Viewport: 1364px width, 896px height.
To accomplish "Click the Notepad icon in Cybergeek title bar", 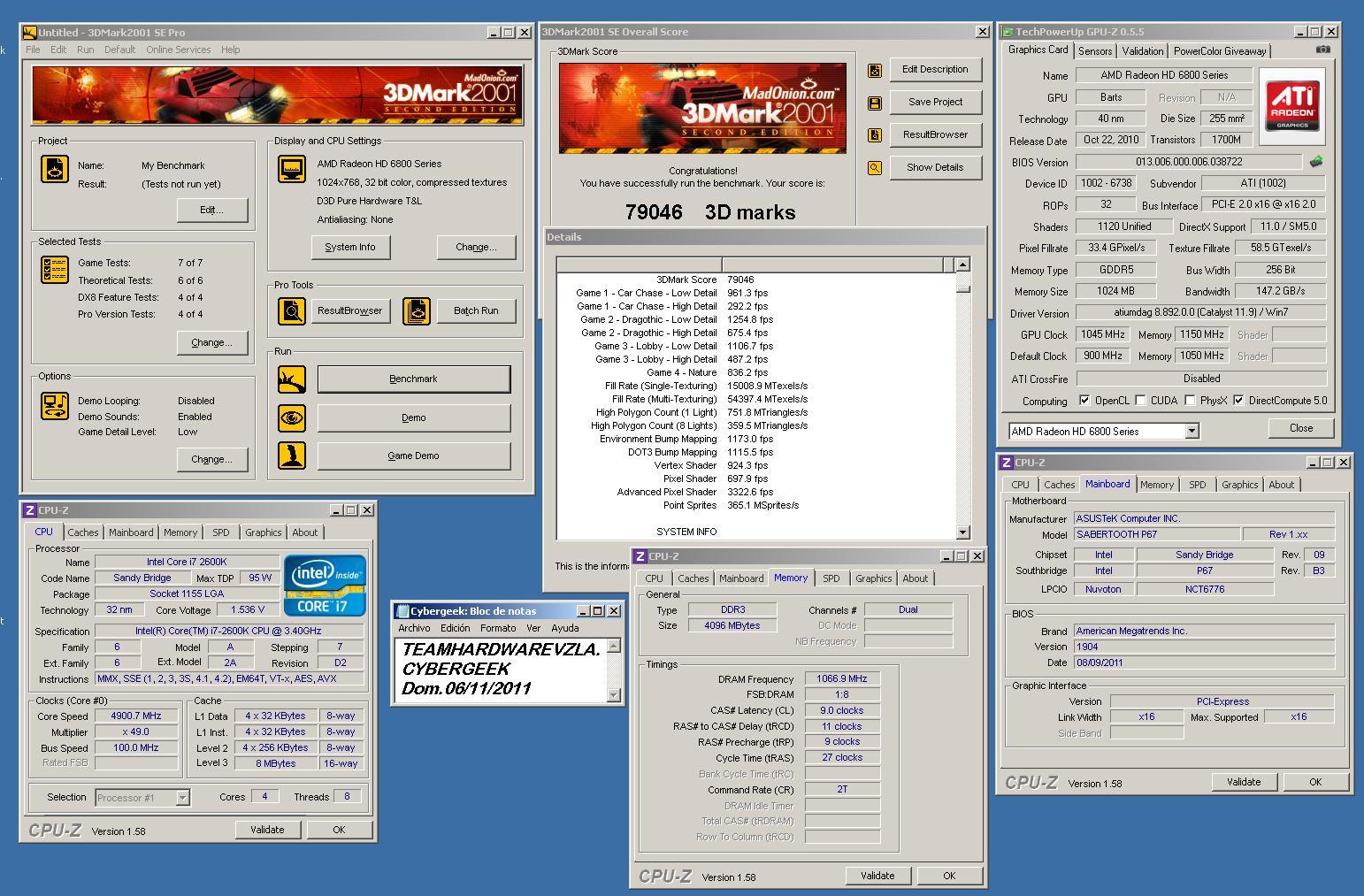I will coord(402,611).
